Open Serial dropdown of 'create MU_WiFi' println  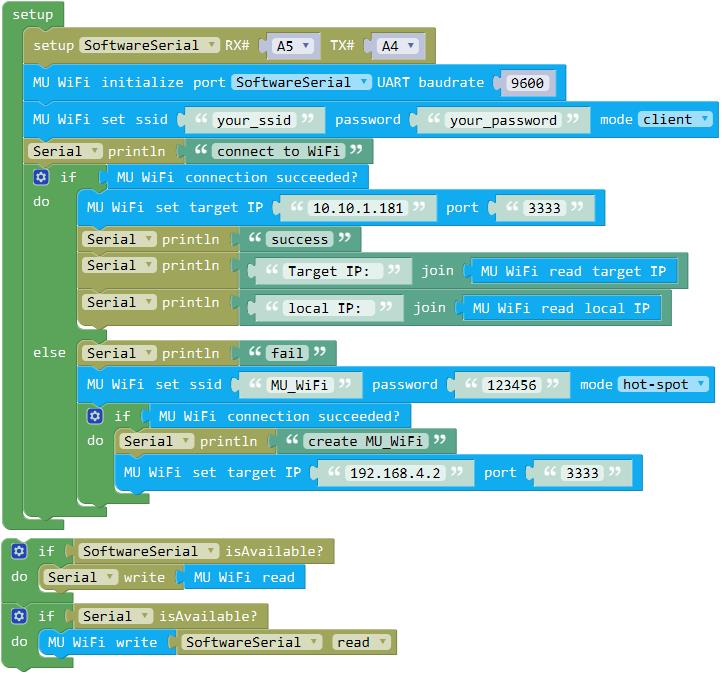(156, 442)
